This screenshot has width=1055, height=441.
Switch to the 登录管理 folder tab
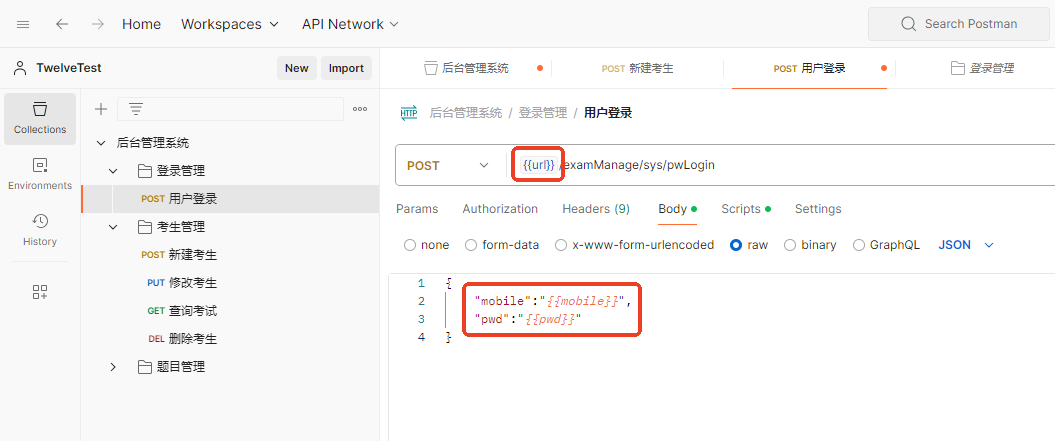982,68
